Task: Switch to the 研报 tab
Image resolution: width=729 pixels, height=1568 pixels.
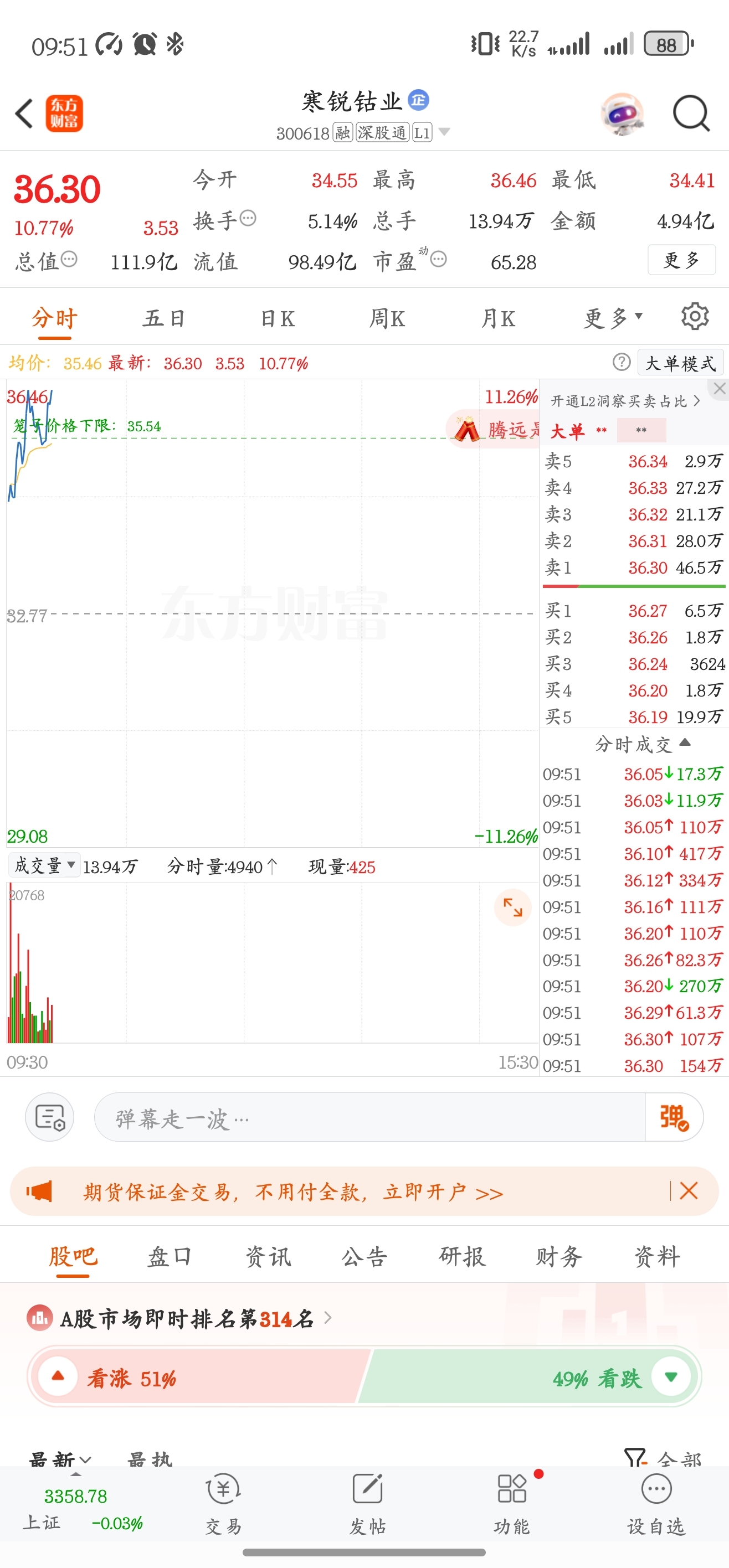Action: 461,1256
